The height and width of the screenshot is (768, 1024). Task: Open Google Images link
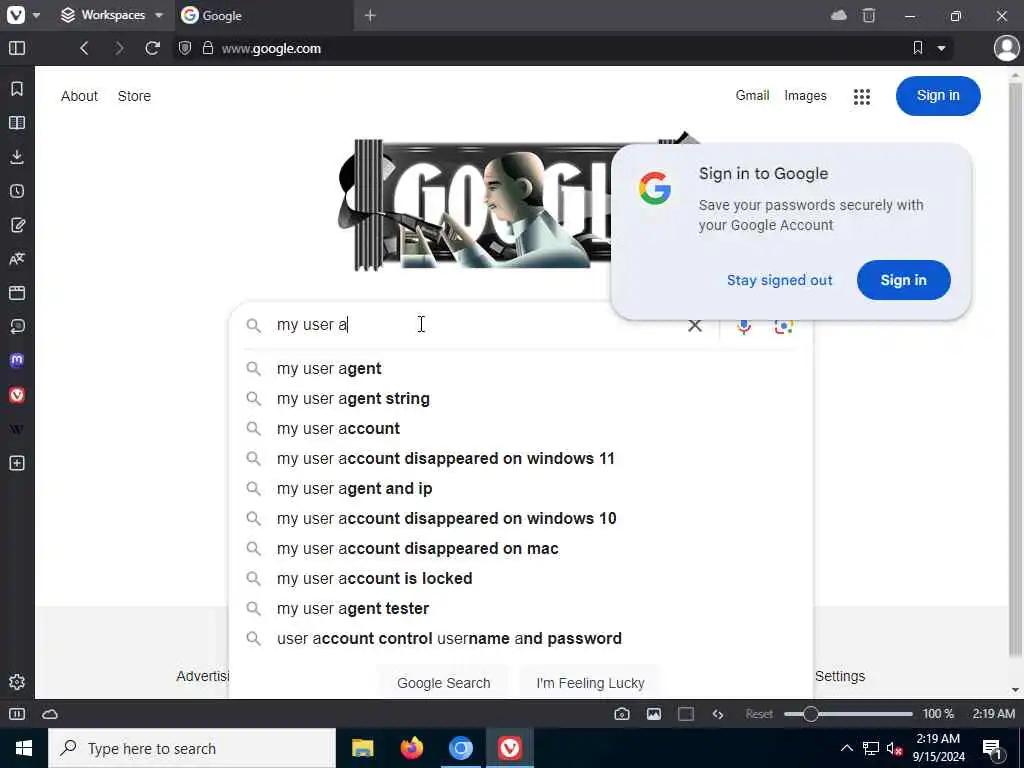(805, 95)
